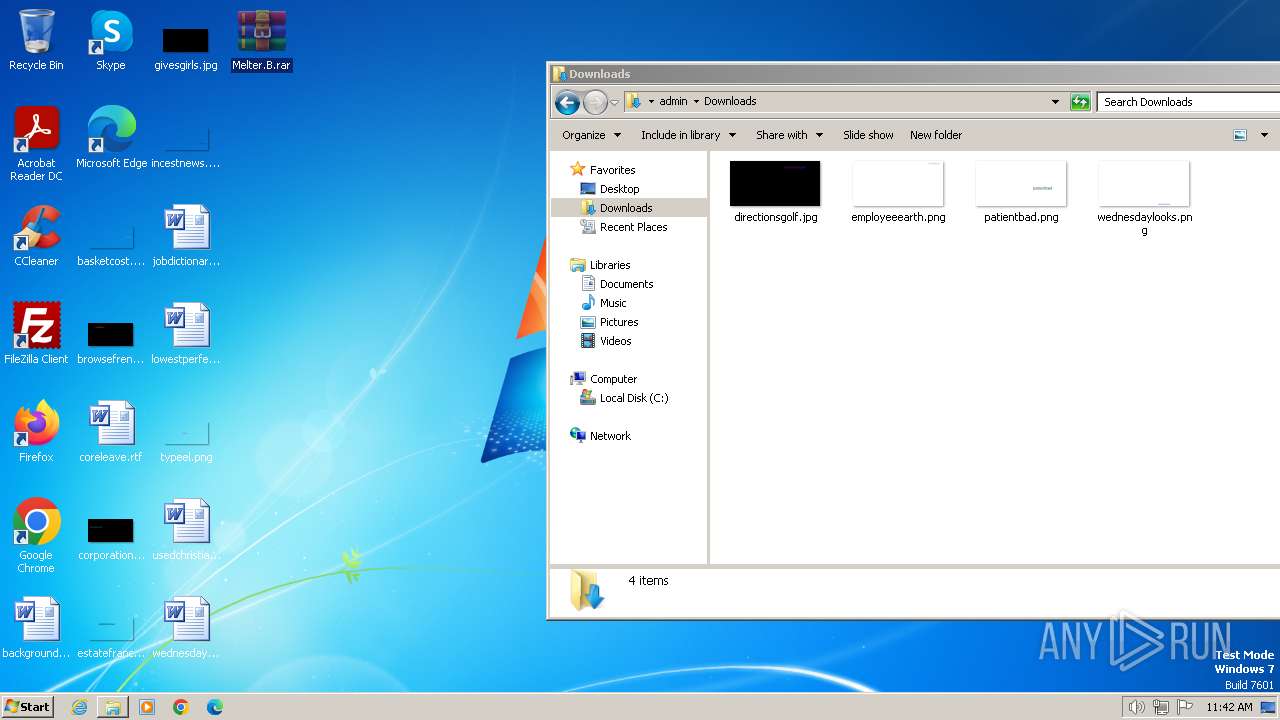Open Windows Media Player from taskbar
1280x720 pixels.
[x=147, y=707]
